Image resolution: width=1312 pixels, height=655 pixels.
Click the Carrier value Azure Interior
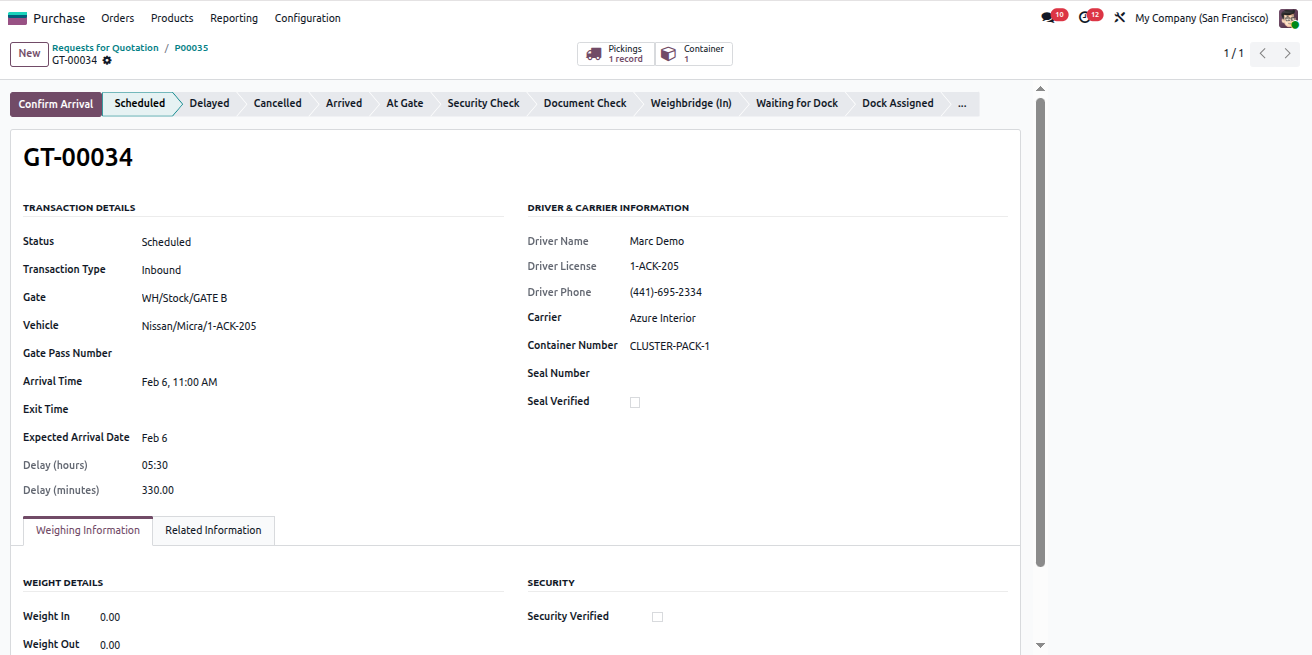pos(663,318)
